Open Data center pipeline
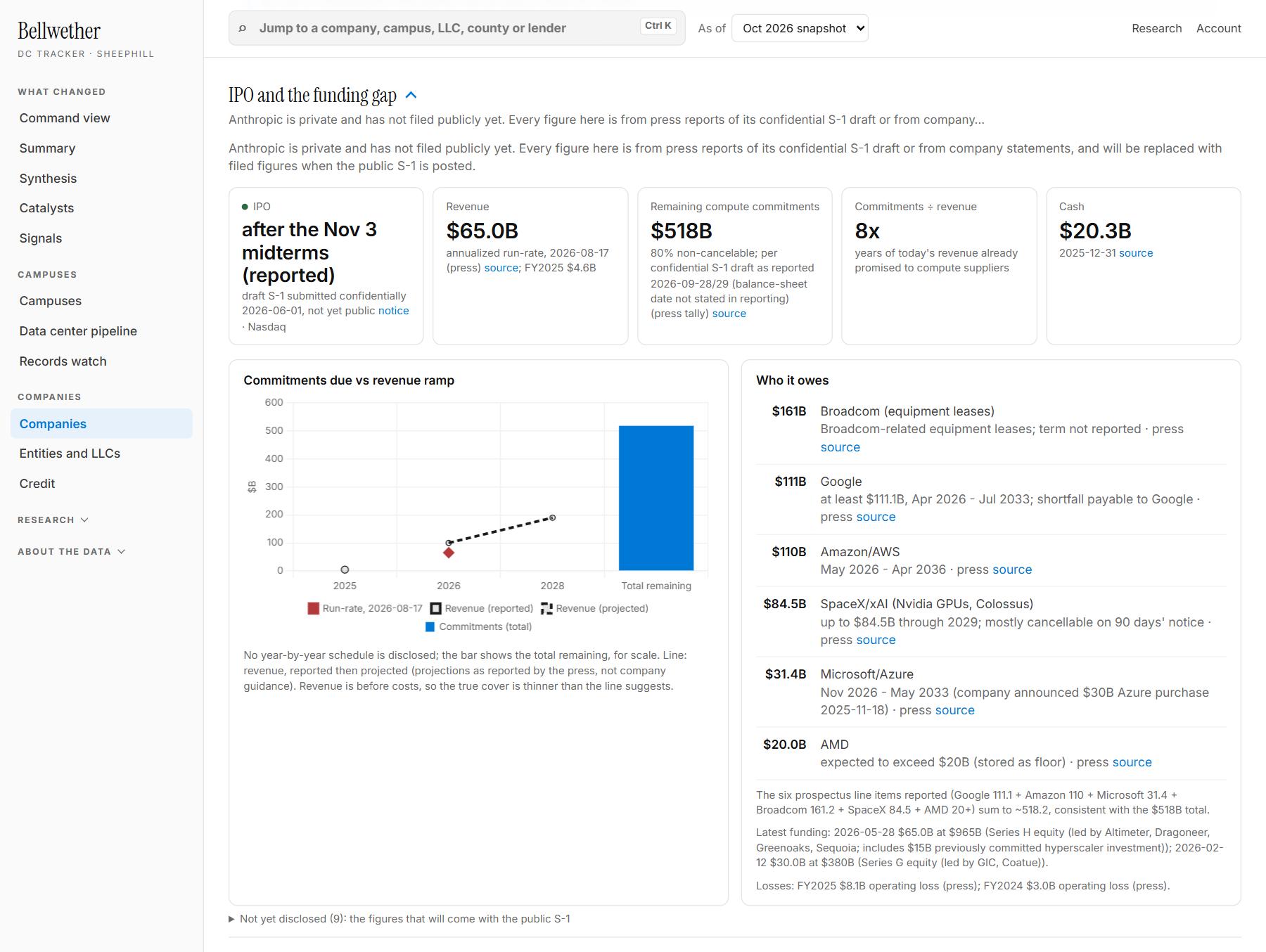The image size is (1266, 952). [x=101, y=331]
